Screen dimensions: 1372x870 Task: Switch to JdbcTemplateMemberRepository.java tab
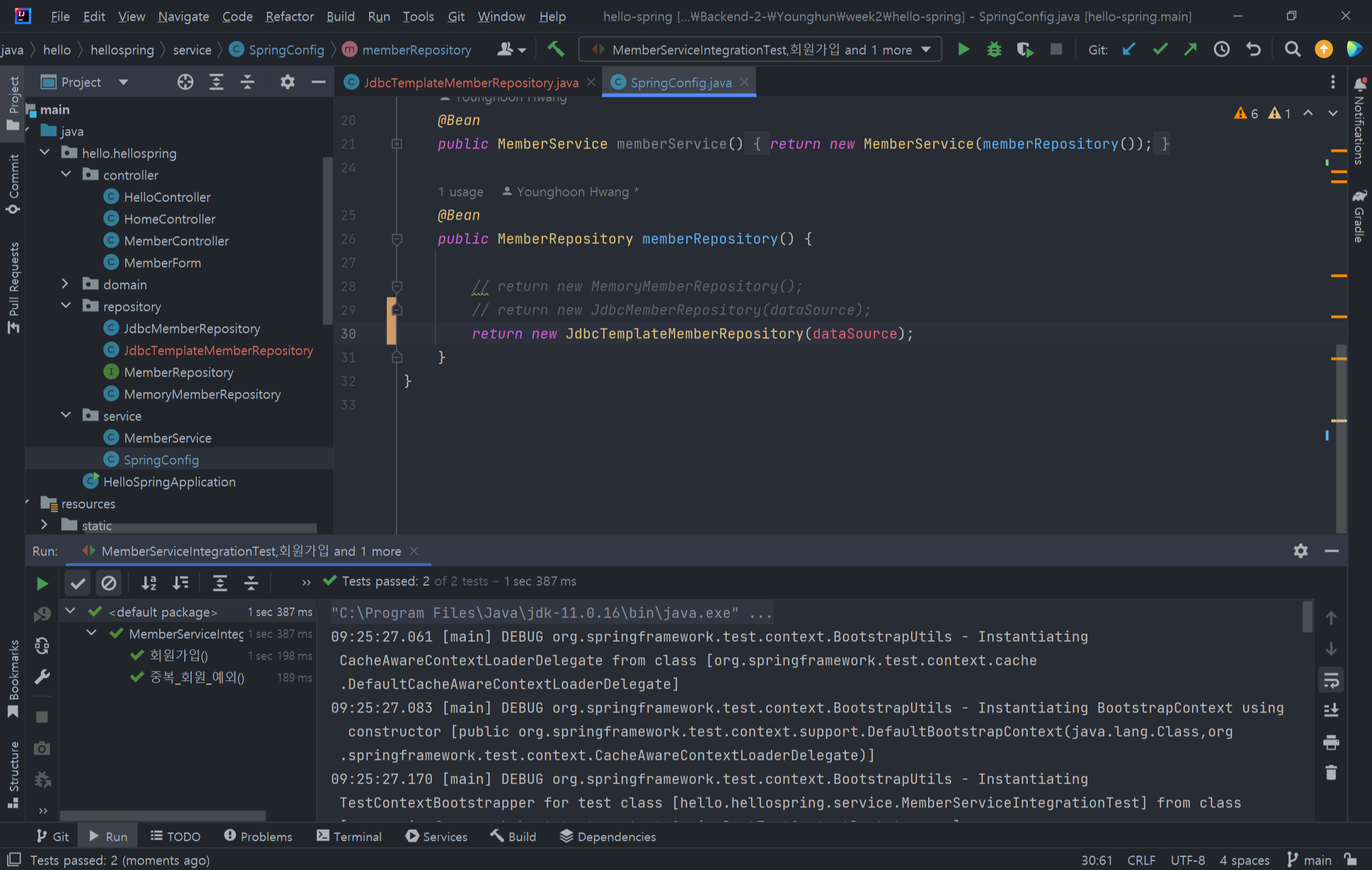point(470,83)
